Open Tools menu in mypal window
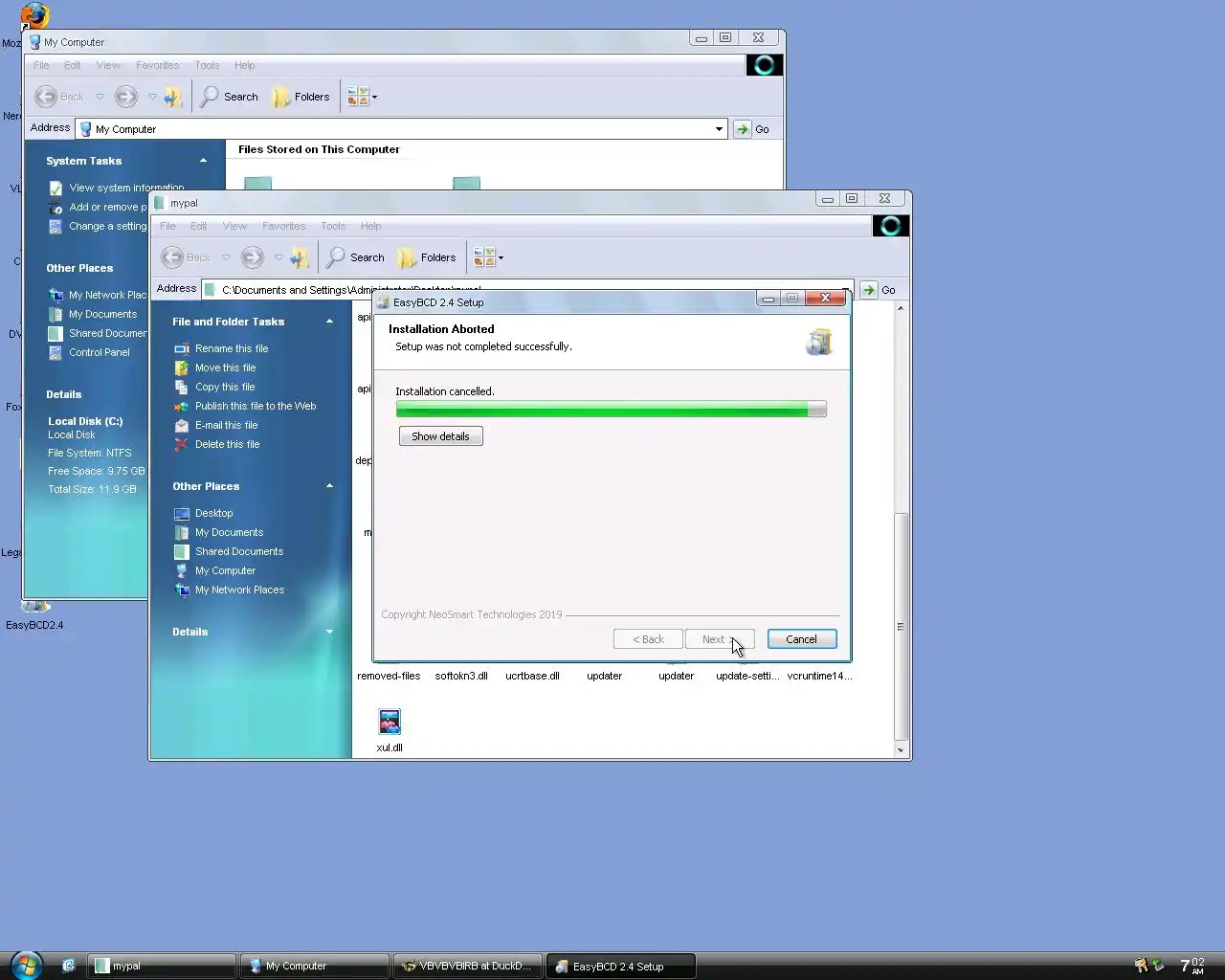Image resolution: width=1225 pixels, height=980 pixels. pyautogui.click(x=333, y=227)
